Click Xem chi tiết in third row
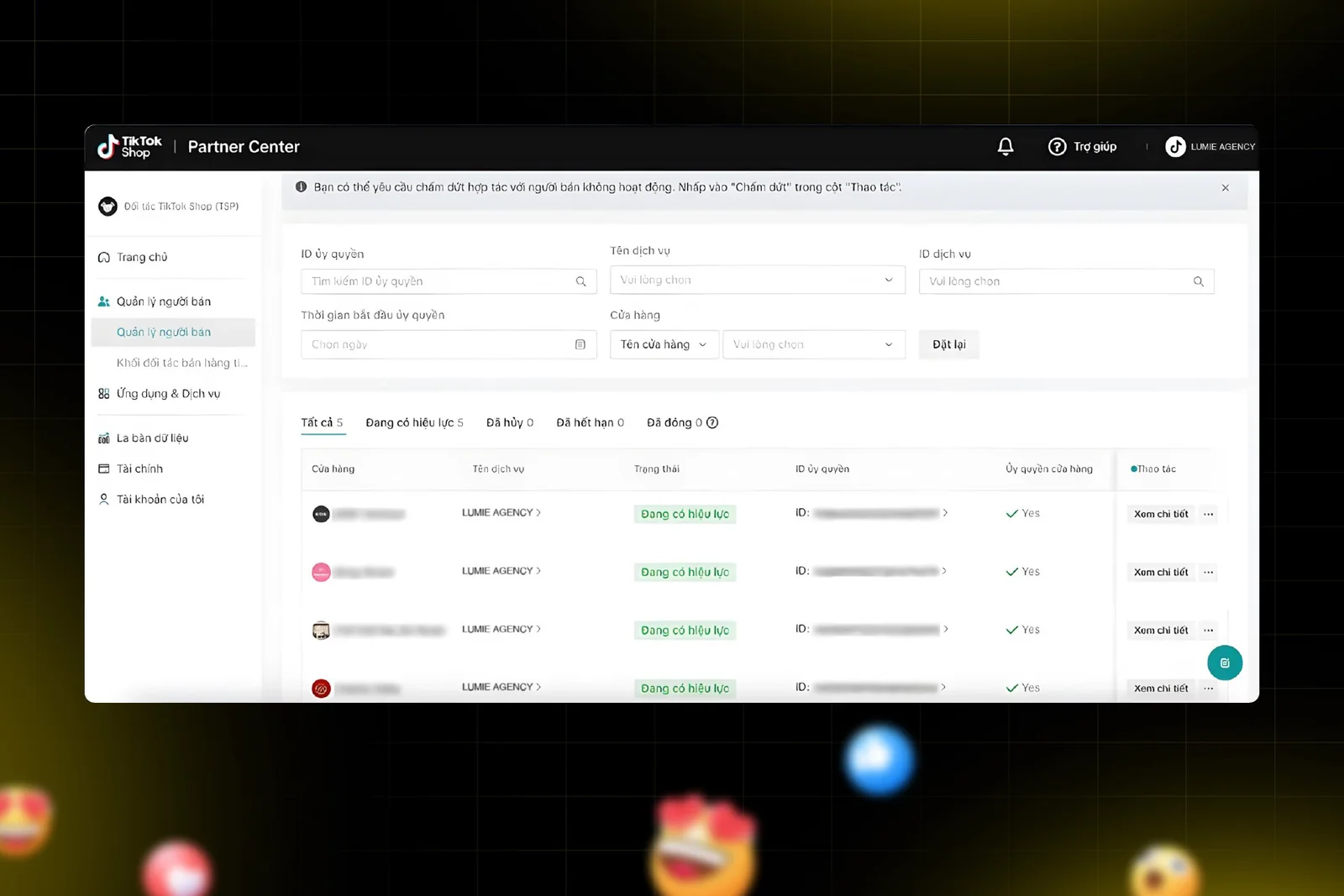1344x896 pixels. point(1161,630)
